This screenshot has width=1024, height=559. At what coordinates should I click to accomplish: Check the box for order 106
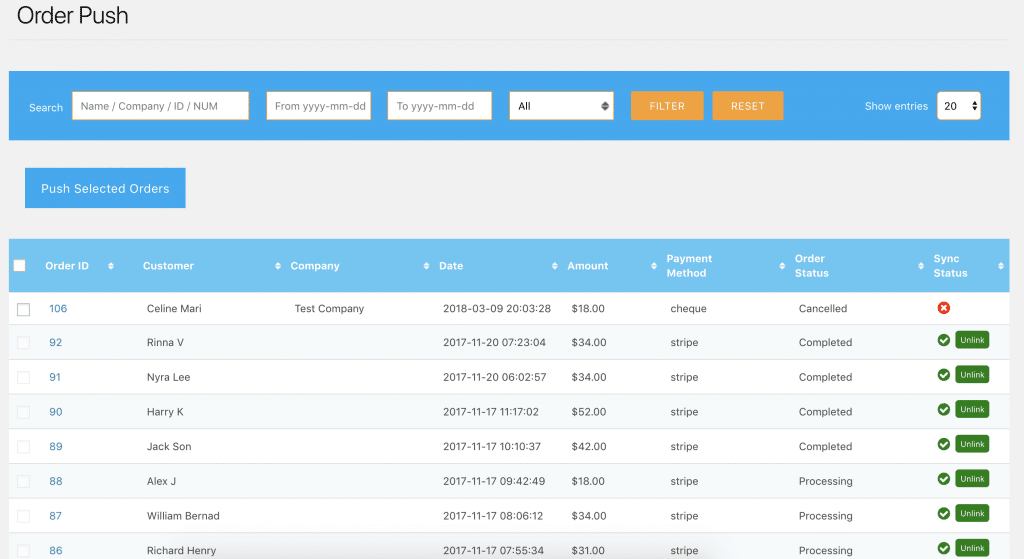coord(24,309)
